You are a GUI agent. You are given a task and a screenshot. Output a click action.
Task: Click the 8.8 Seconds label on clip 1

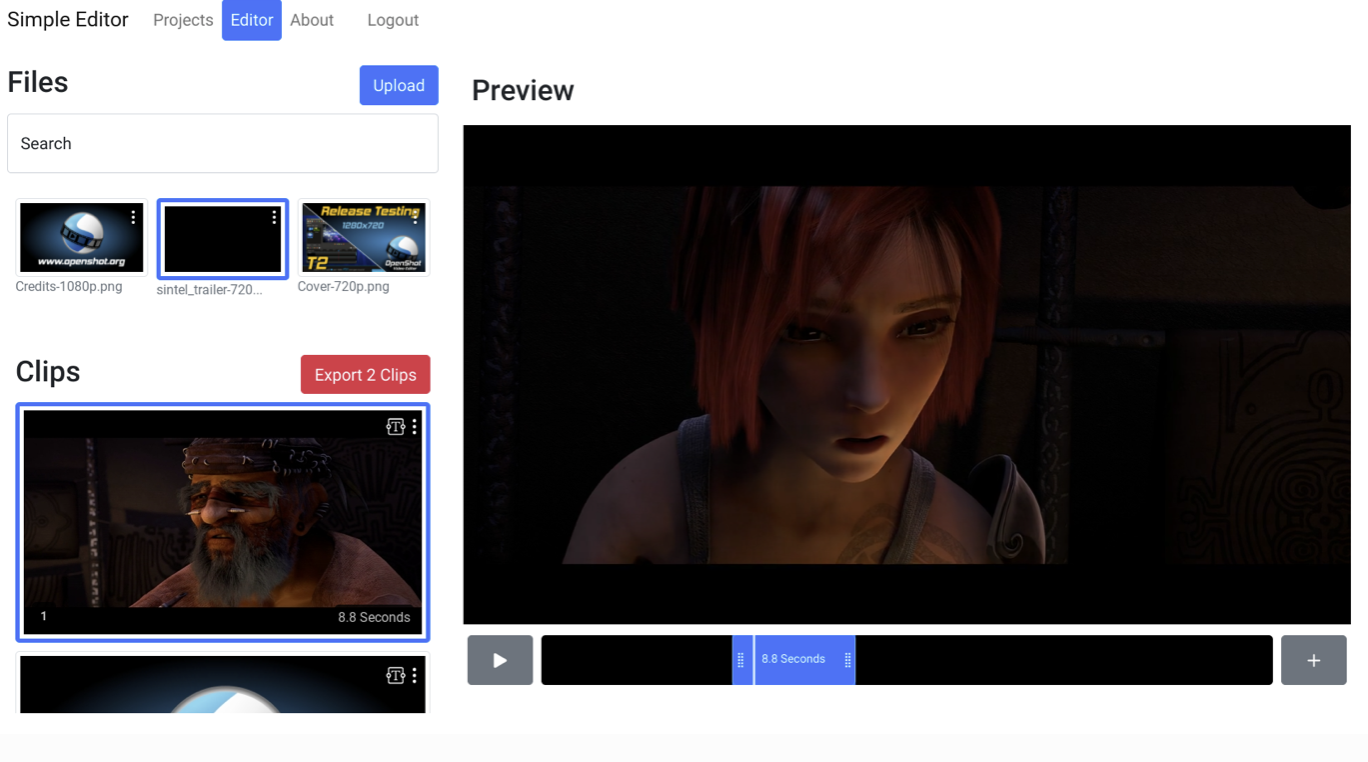pos(374,617)
